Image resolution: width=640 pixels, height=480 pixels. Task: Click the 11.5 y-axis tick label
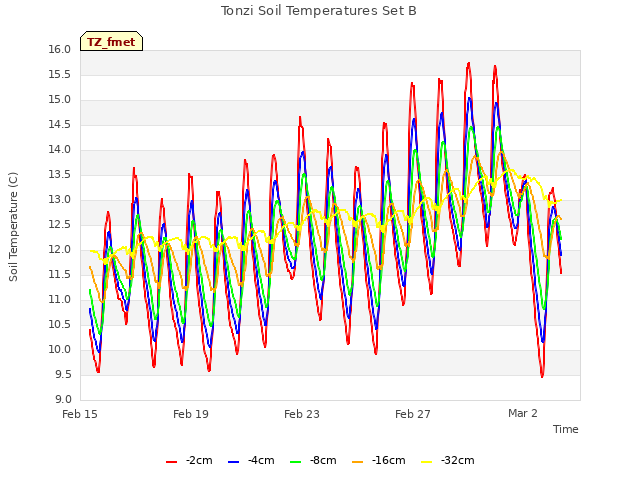coord(60,275)
